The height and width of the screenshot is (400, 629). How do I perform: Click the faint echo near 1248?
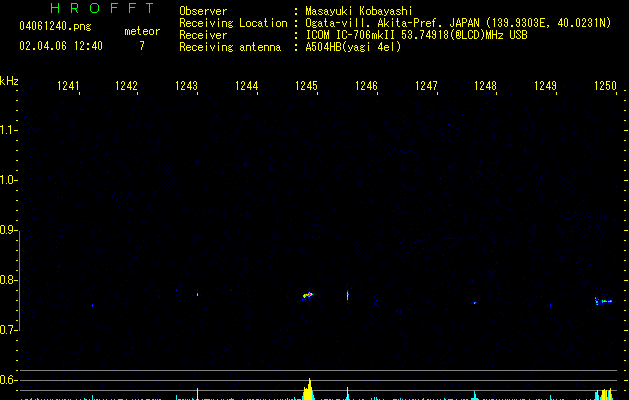(x=475, y=303)
